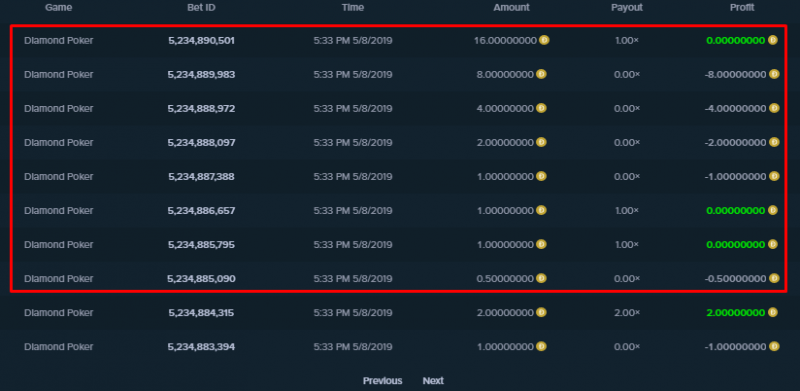
Task: Click the time in row 5,234,888,972
Action: pyautogui.click(x=353, y=109)
